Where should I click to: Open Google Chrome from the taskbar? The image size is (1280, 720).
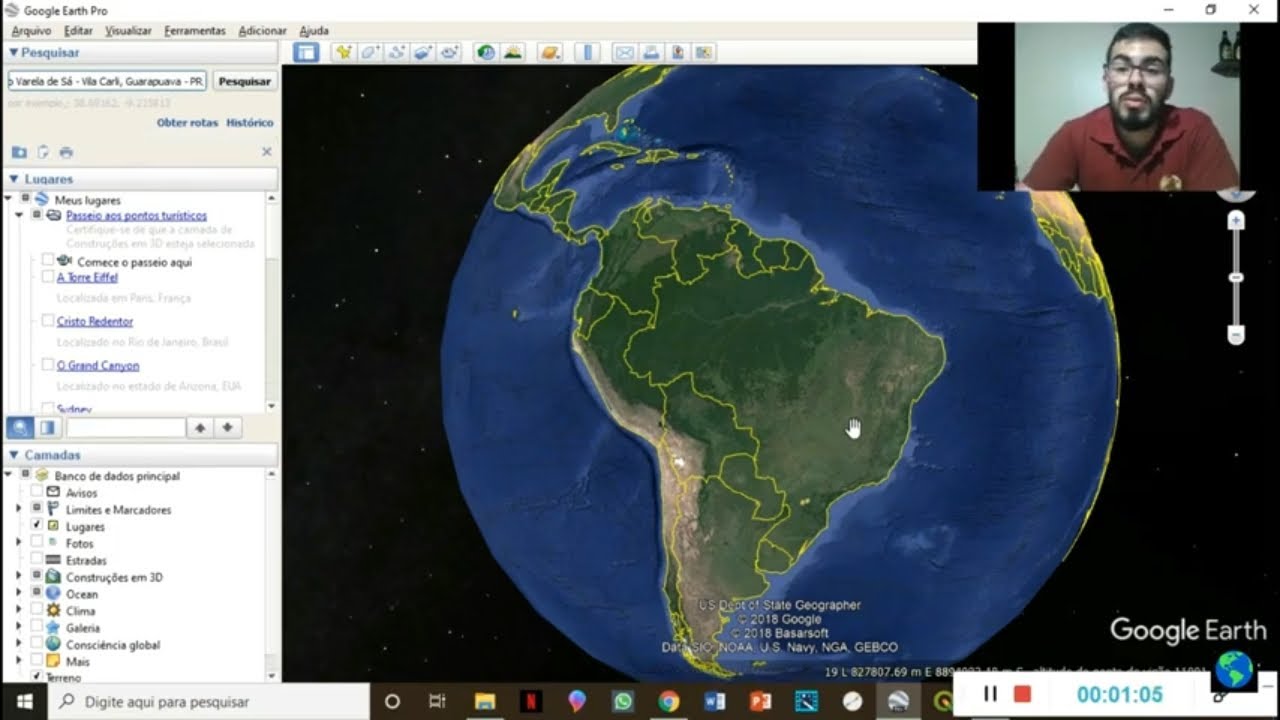click(x=669, y=702)
